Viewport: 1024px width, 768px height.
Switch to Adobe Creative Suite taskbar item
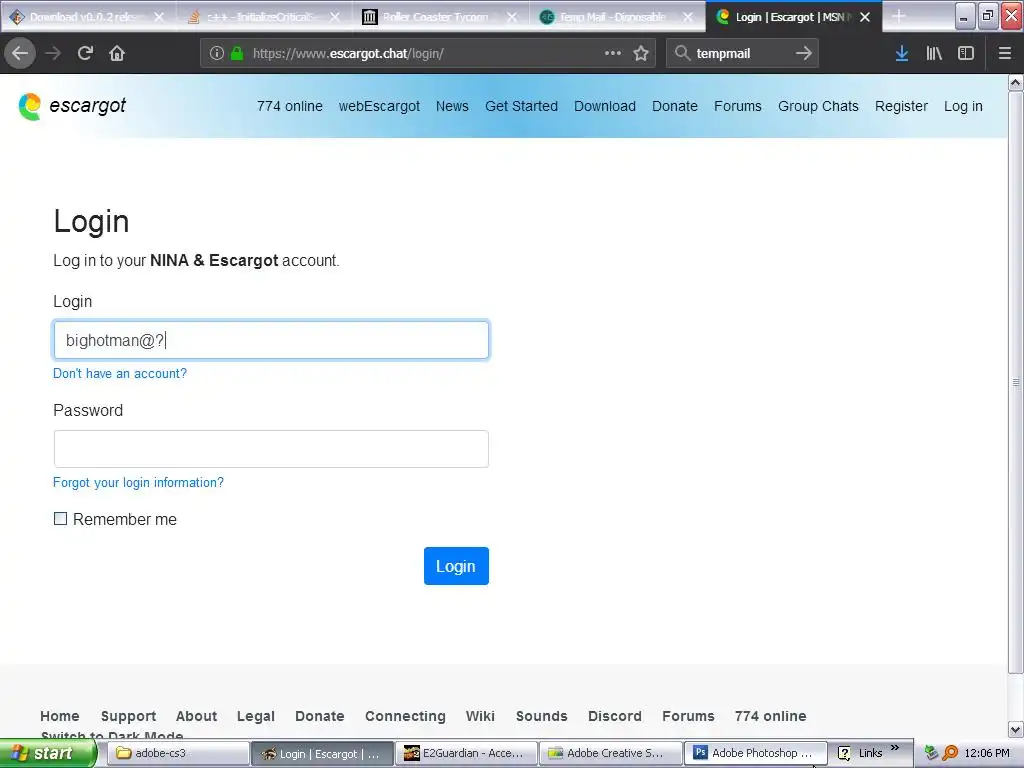[611, 753]
